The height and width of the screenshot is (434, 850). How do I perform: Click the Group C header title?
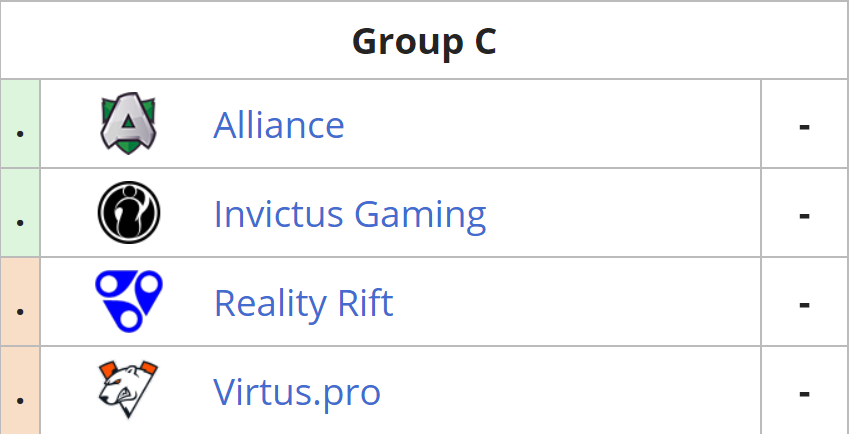(424, 41)
